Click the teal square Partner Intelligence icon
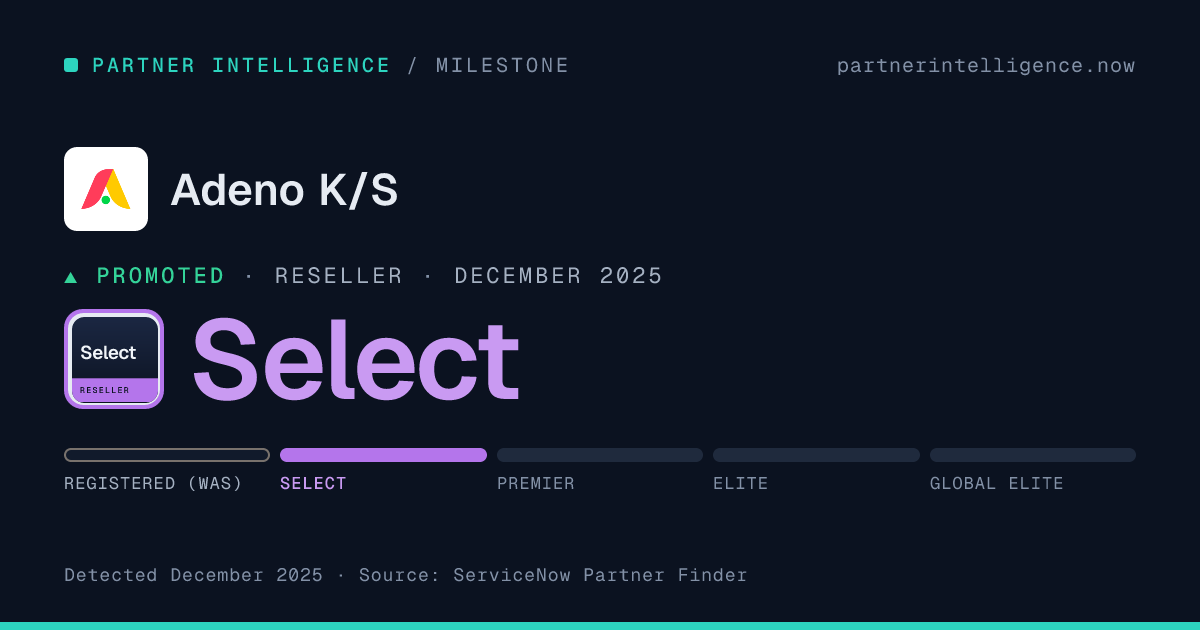Viewport: 1200px width, 630px height. [71, 65]
